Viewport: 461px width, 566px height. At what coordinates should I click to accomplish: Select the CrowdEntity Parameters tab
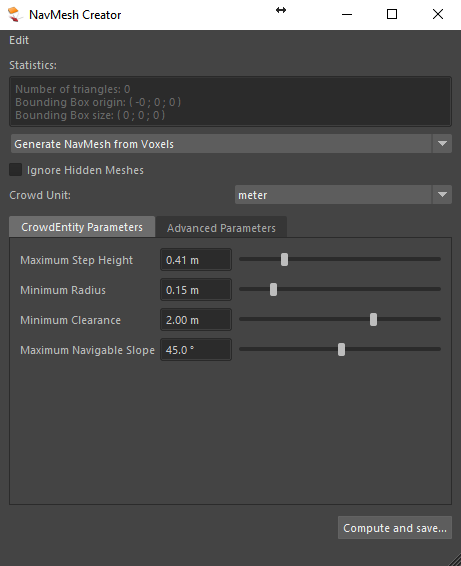coord(82,227)
